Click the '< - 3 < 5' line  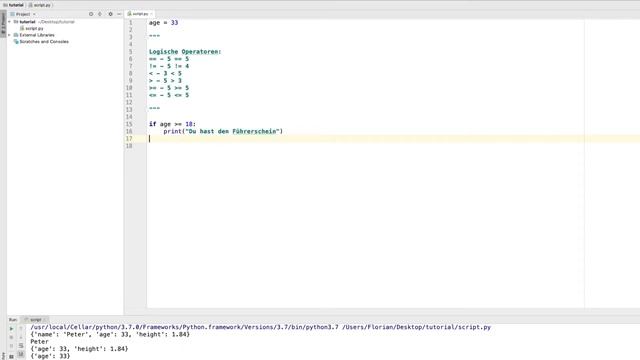165,73
